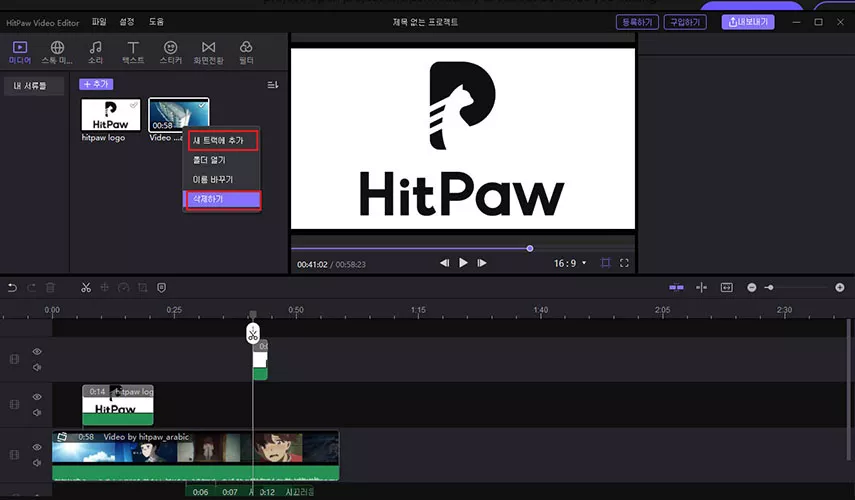This screenshot has width=855, height=500.
Task: Open the 파일 menu
Action: coord(99,22)
